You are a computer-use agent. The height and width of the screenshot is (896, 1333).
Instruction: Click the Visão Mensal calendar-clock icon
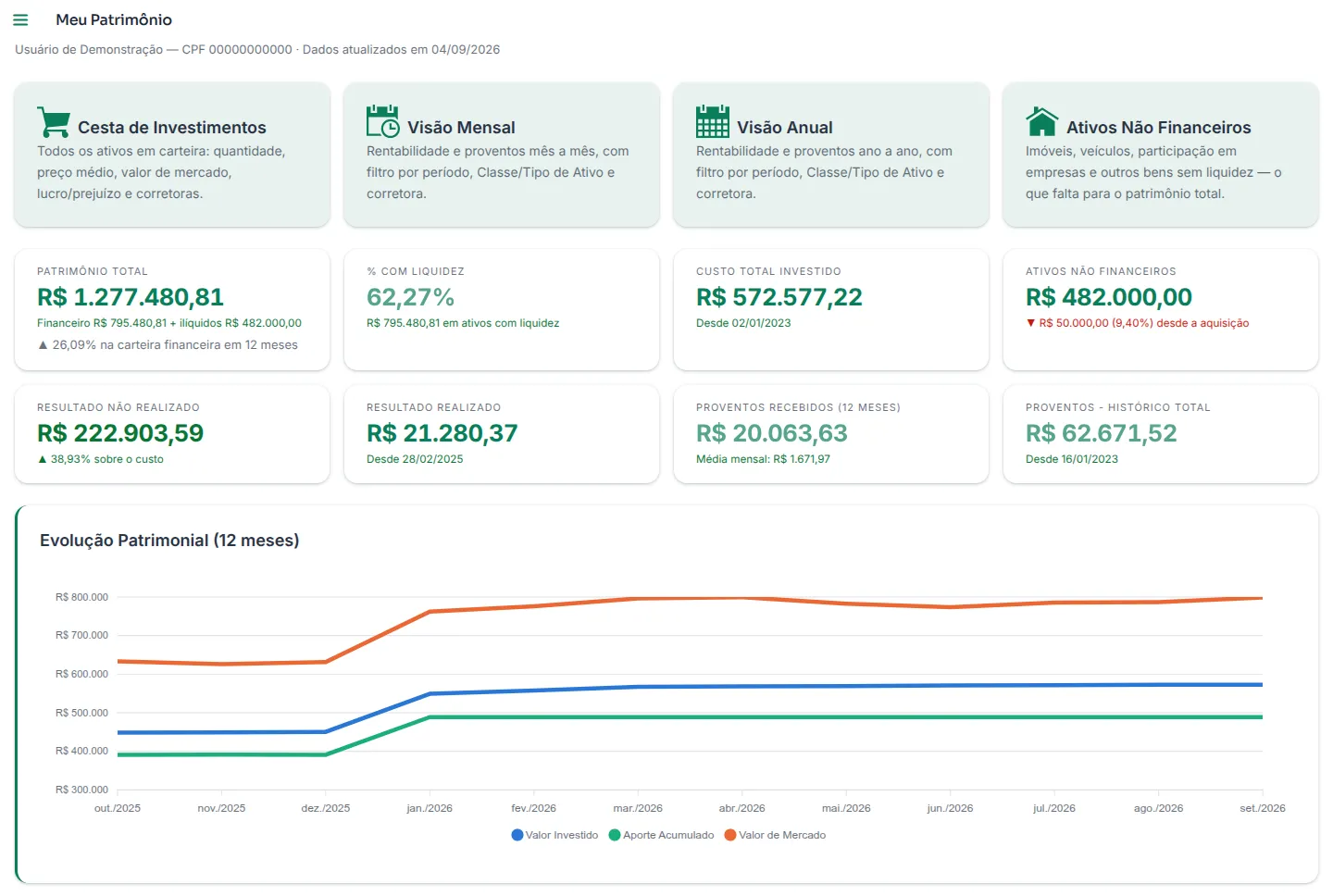383,121
